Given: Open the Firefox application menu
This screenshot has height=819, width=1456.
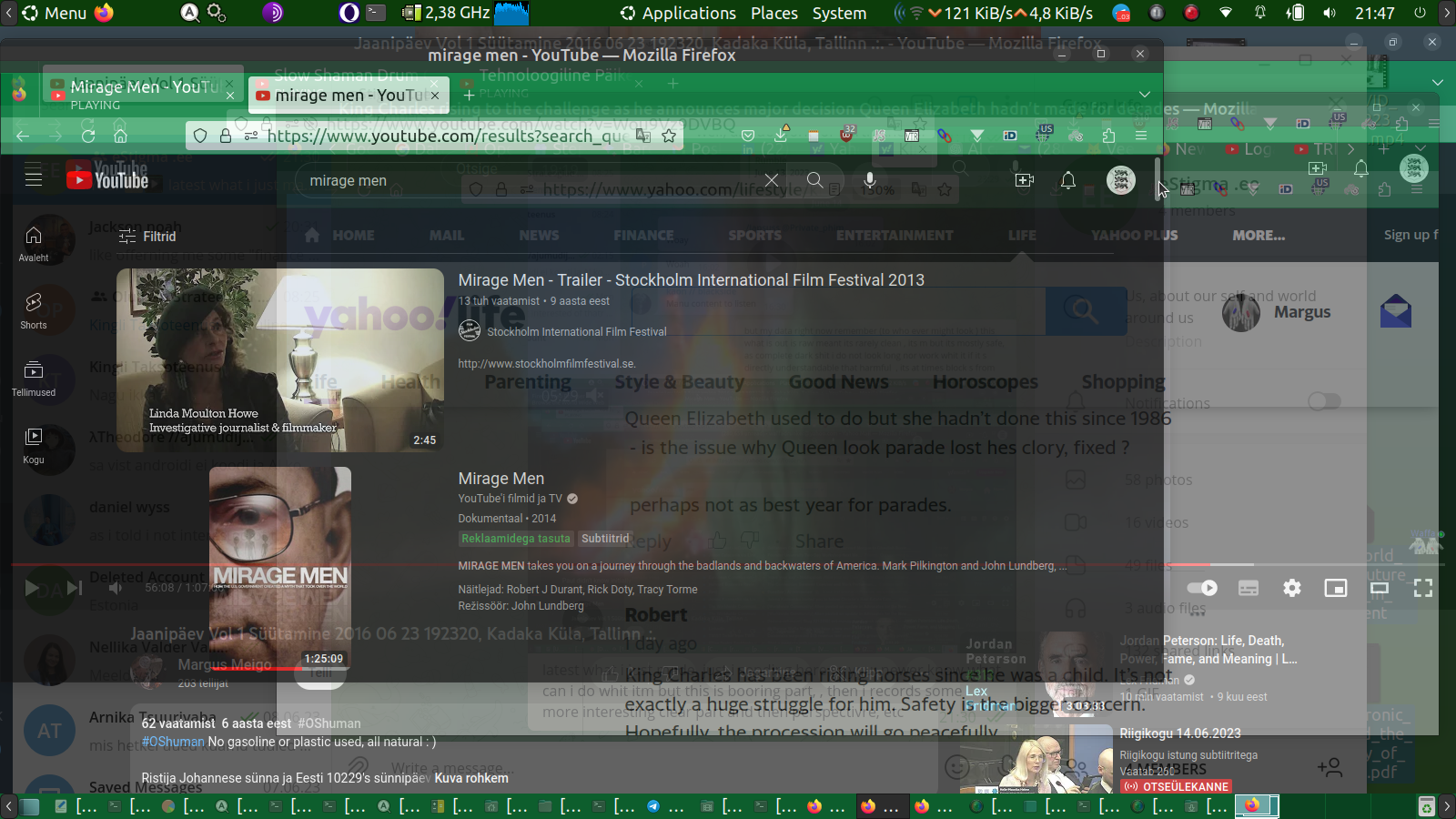Looking at the screenshot, I should [1140, 136].
